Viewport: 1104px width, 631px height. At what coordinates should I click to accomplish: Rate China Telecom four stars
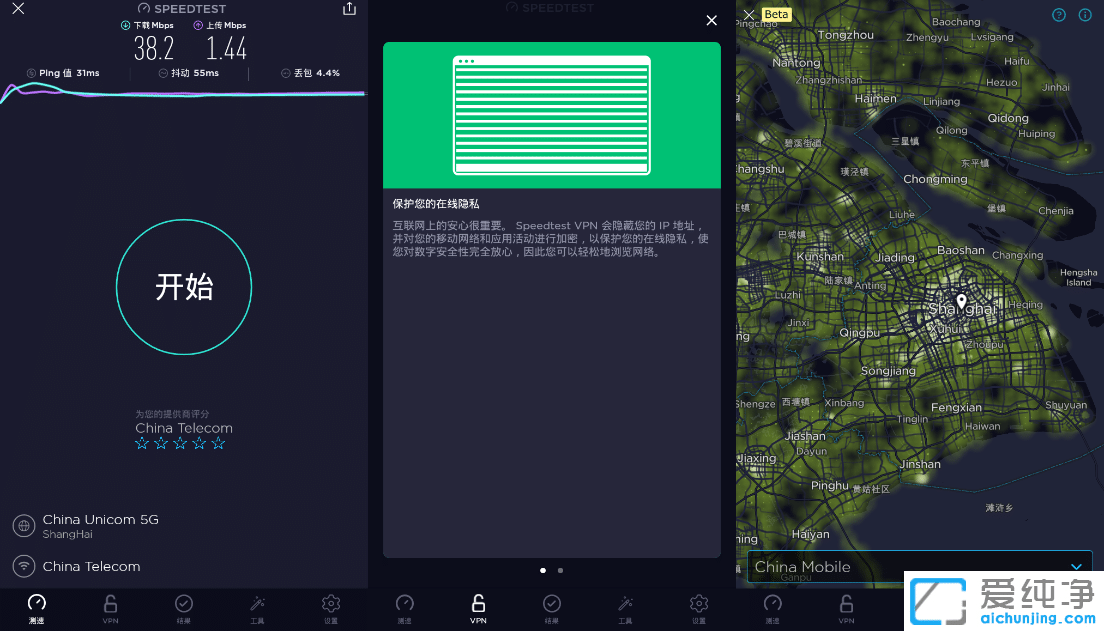tap(199, 443)
